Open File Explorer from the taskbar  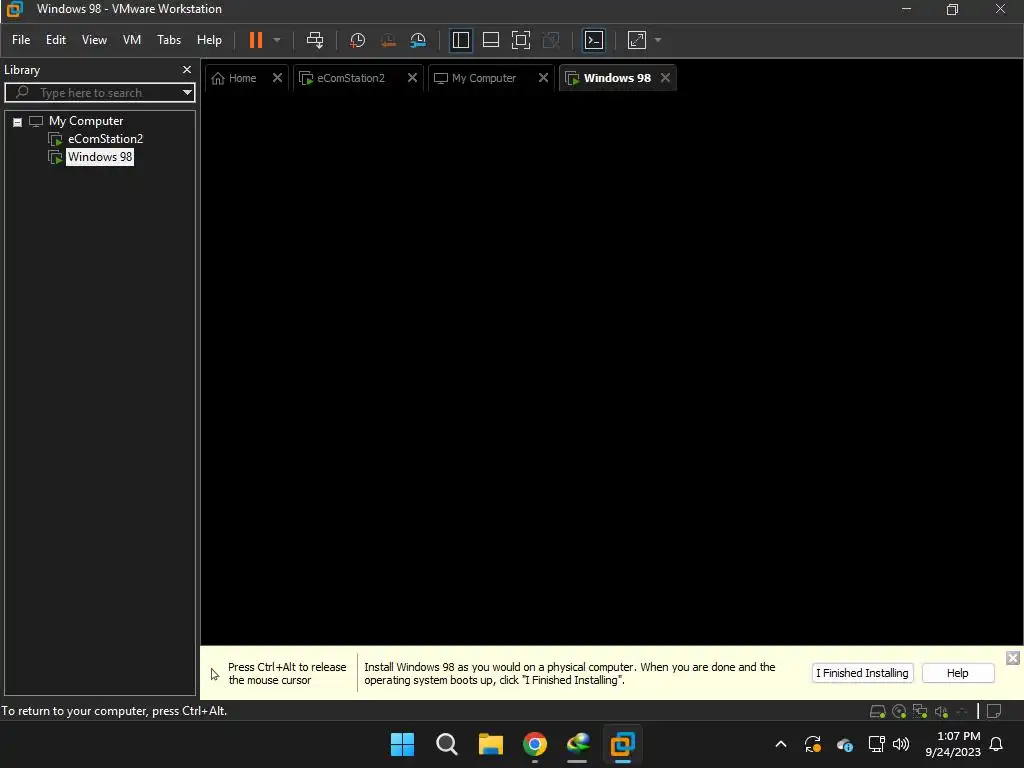tap(490, 744)
